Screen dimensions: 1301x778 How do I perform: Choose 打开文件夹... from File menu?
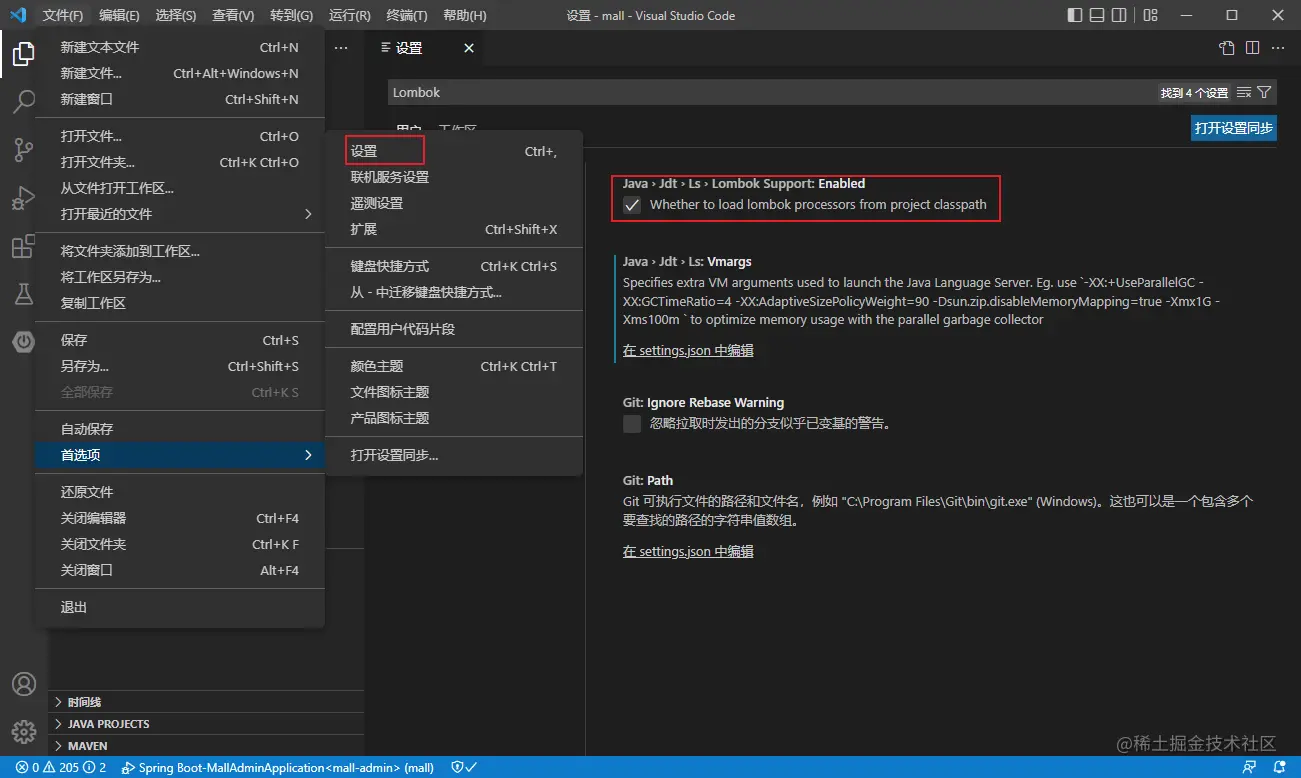[x=180, y=162]
